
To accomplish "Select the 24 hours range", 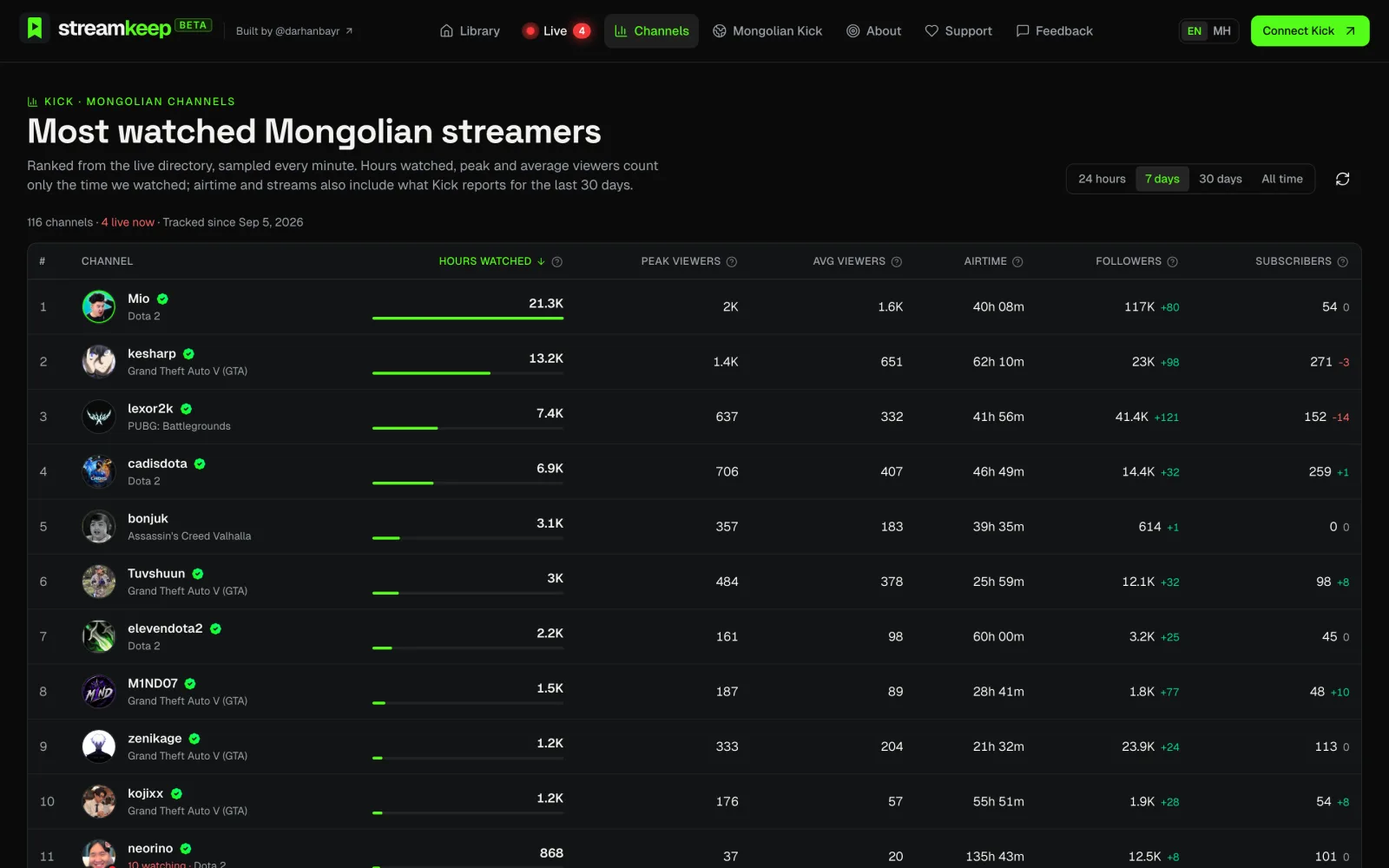I will (1102, 179).
